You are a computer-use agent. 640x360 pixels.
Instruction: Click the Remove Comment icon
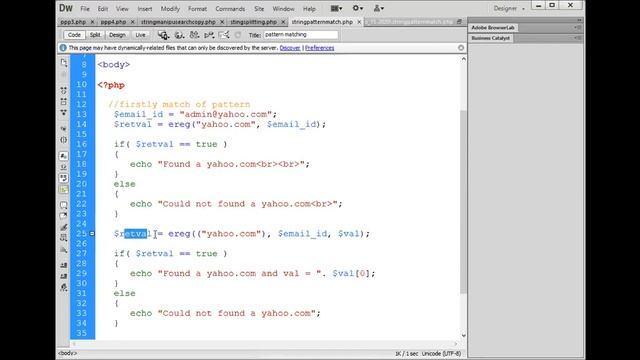pos(64,216)
